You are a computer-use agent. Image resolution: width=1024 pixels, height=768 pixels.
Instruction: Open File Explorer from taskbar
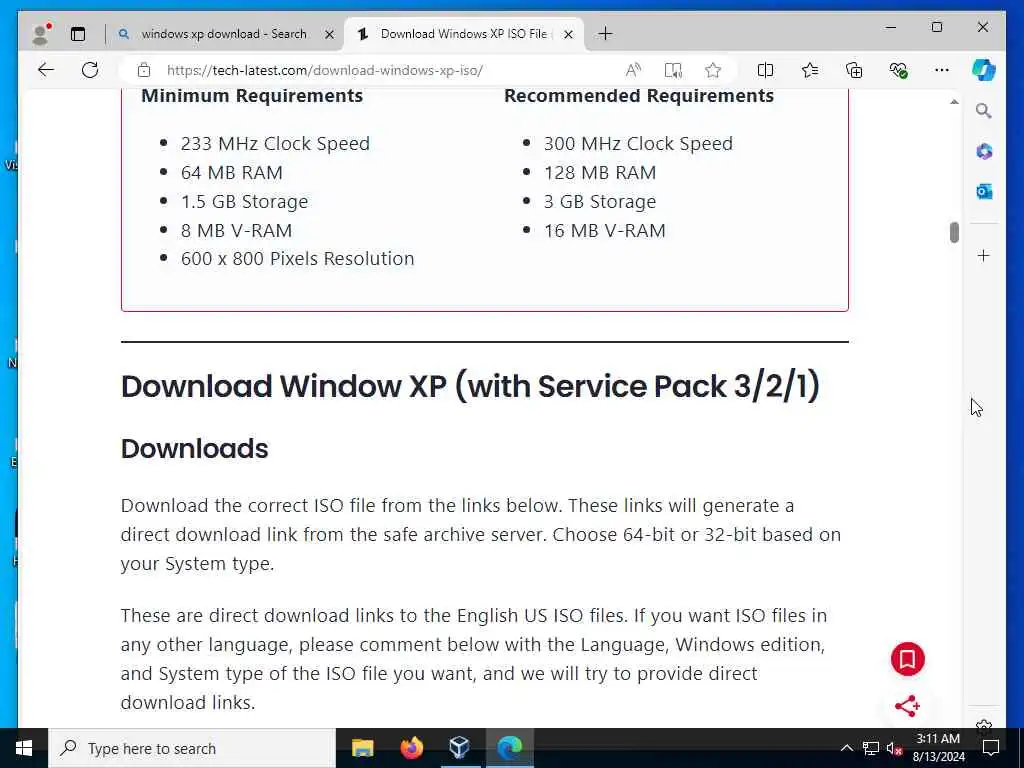[362, 748]
